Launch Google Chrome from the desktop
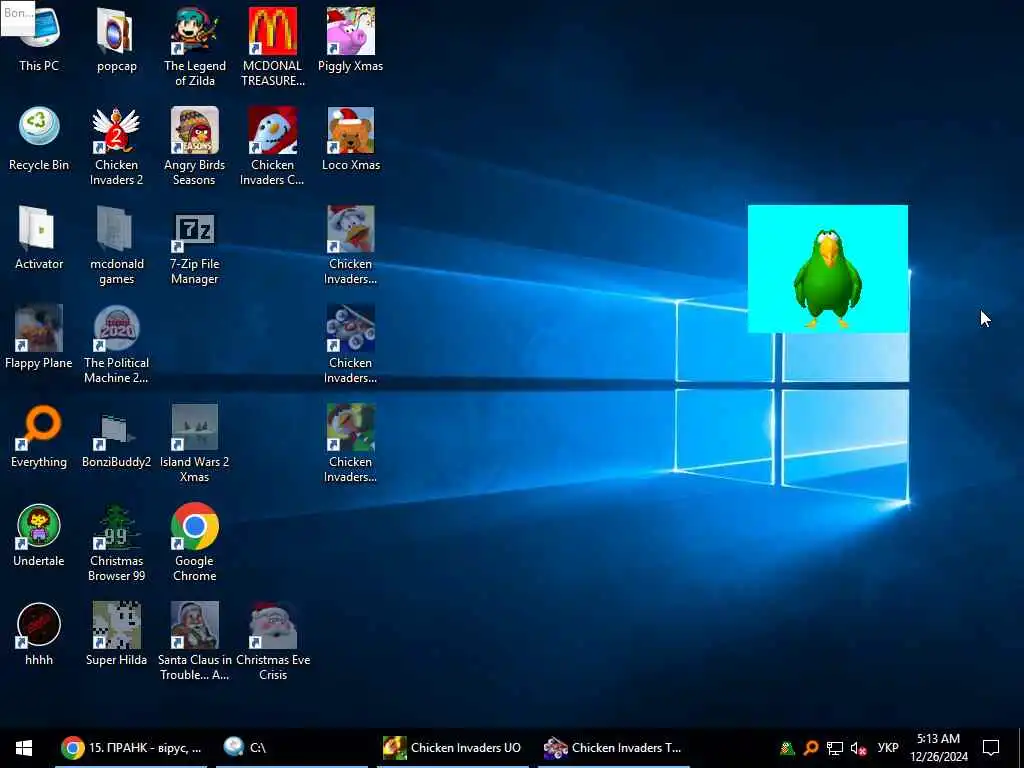The height and width of the screenshot is (768, 1024). [195, 542]
